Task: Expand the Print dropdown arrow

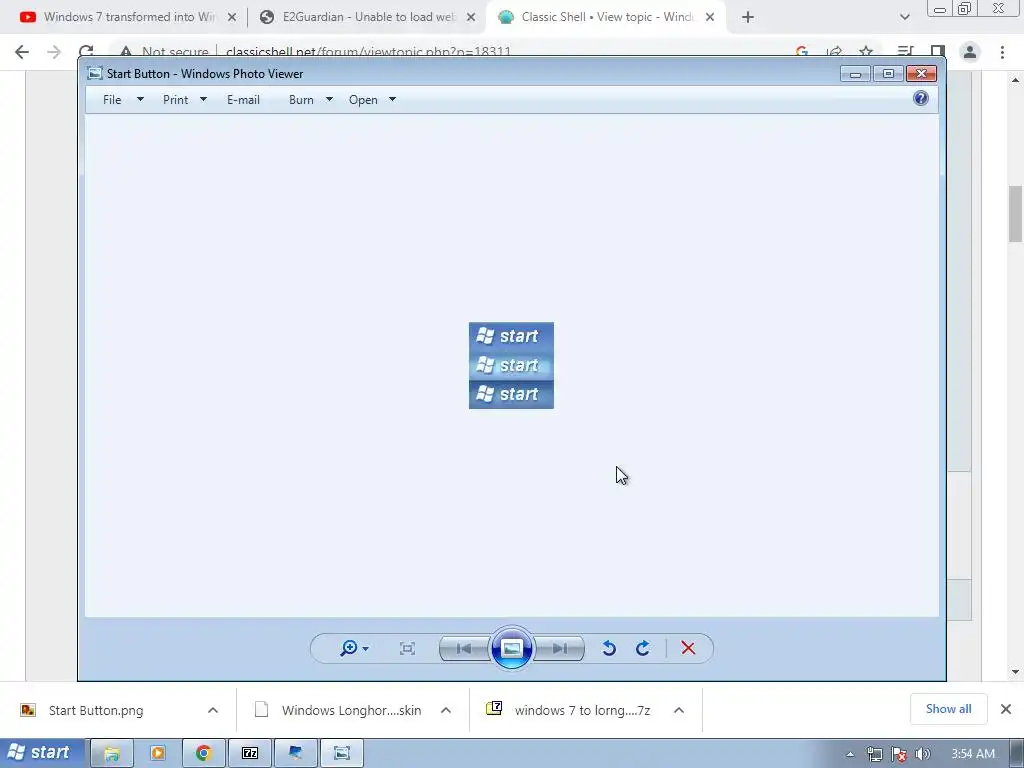Action: 203,99
